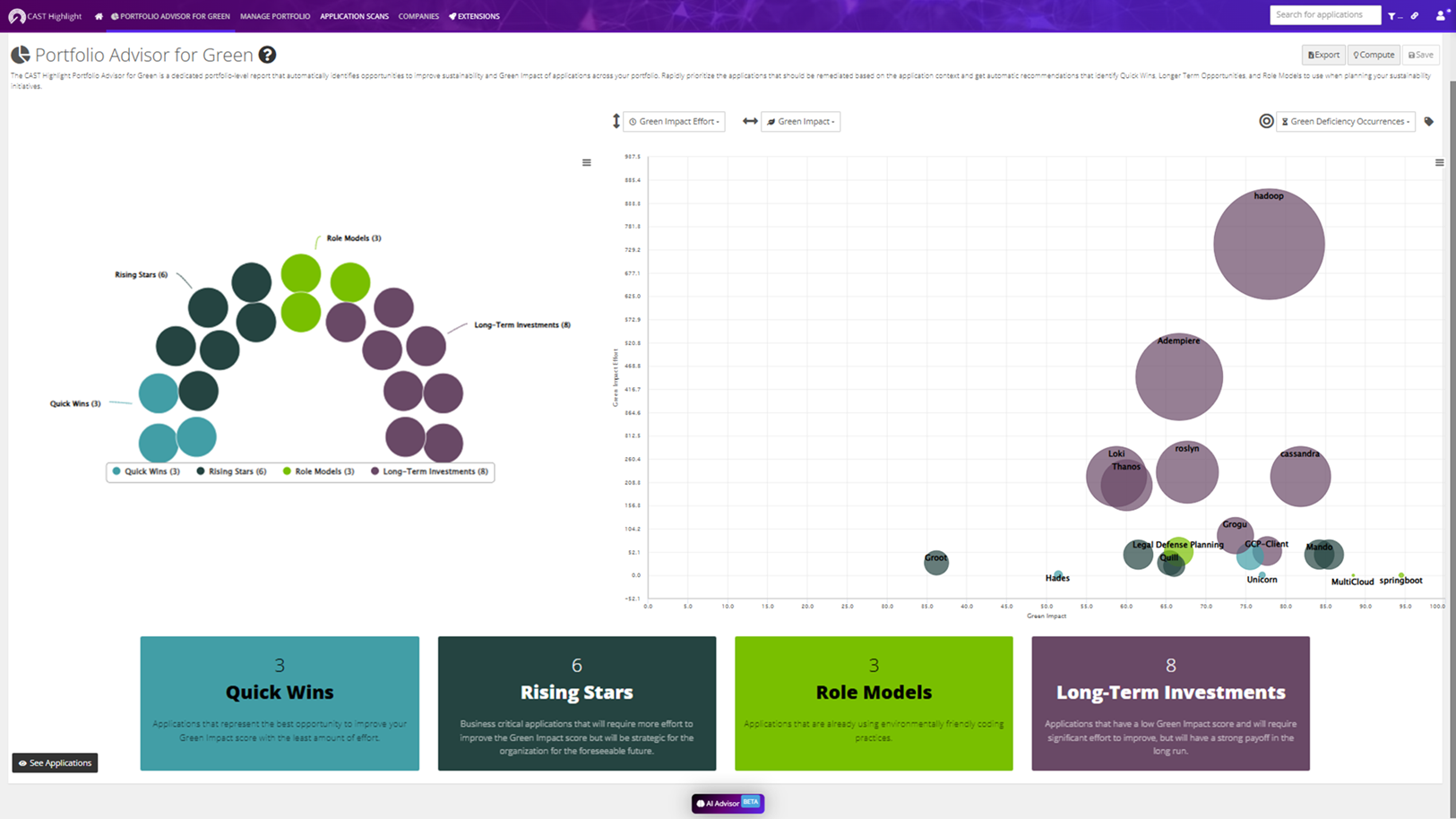Go to the Home icon in navbar
1456x819 pixels.
coord(99,16)
